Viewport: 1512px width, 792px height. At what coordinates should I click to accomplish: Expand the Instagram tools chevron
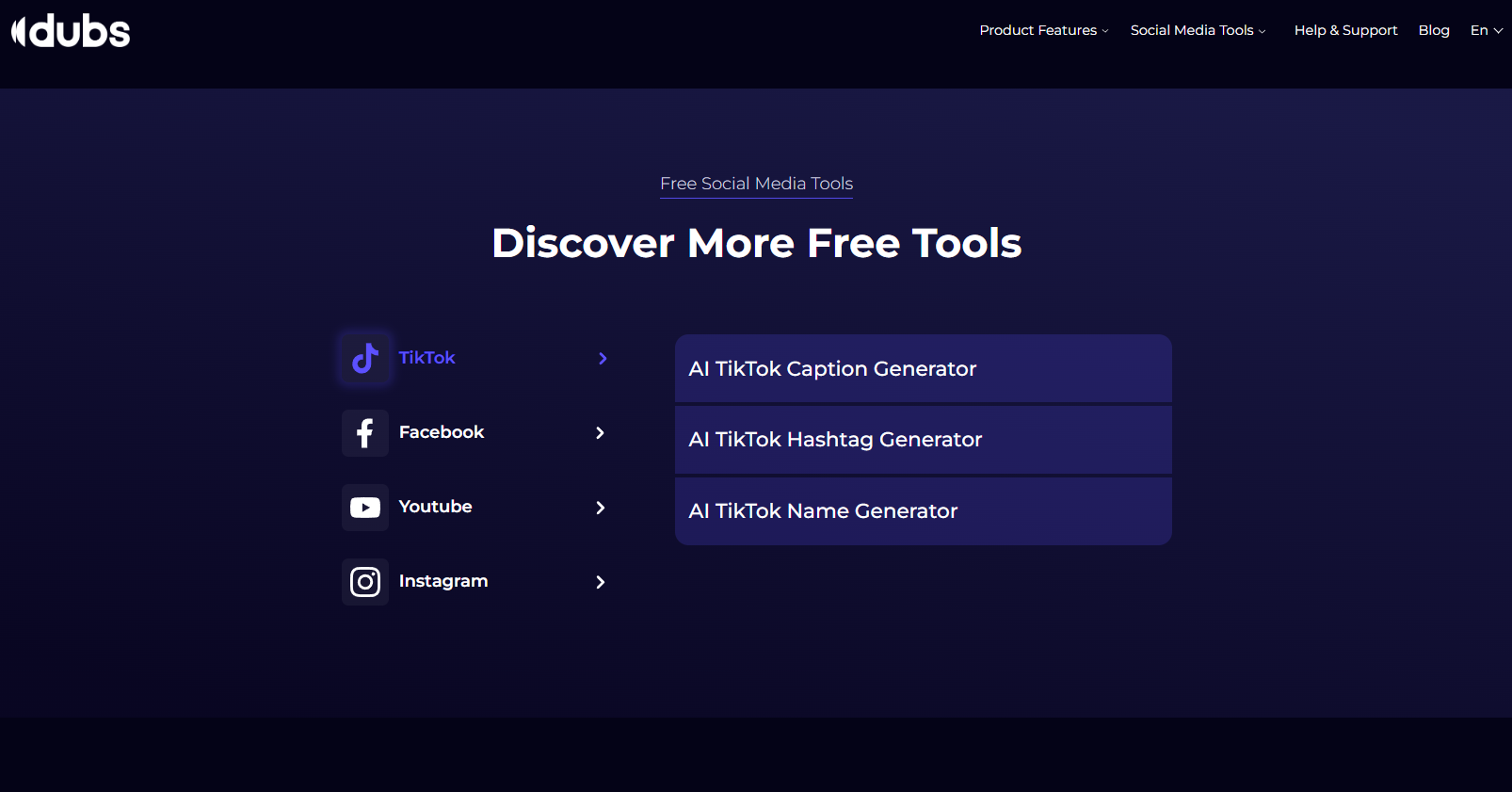(601, 582)
